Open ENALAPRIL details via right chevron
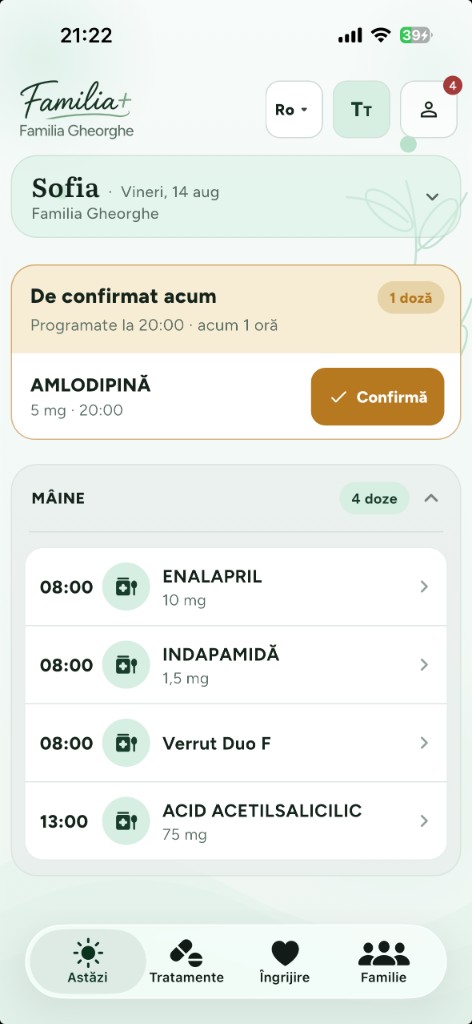The width and height of the screenshot is (472, 1024). pyautogui.click(x=424, y=586)
